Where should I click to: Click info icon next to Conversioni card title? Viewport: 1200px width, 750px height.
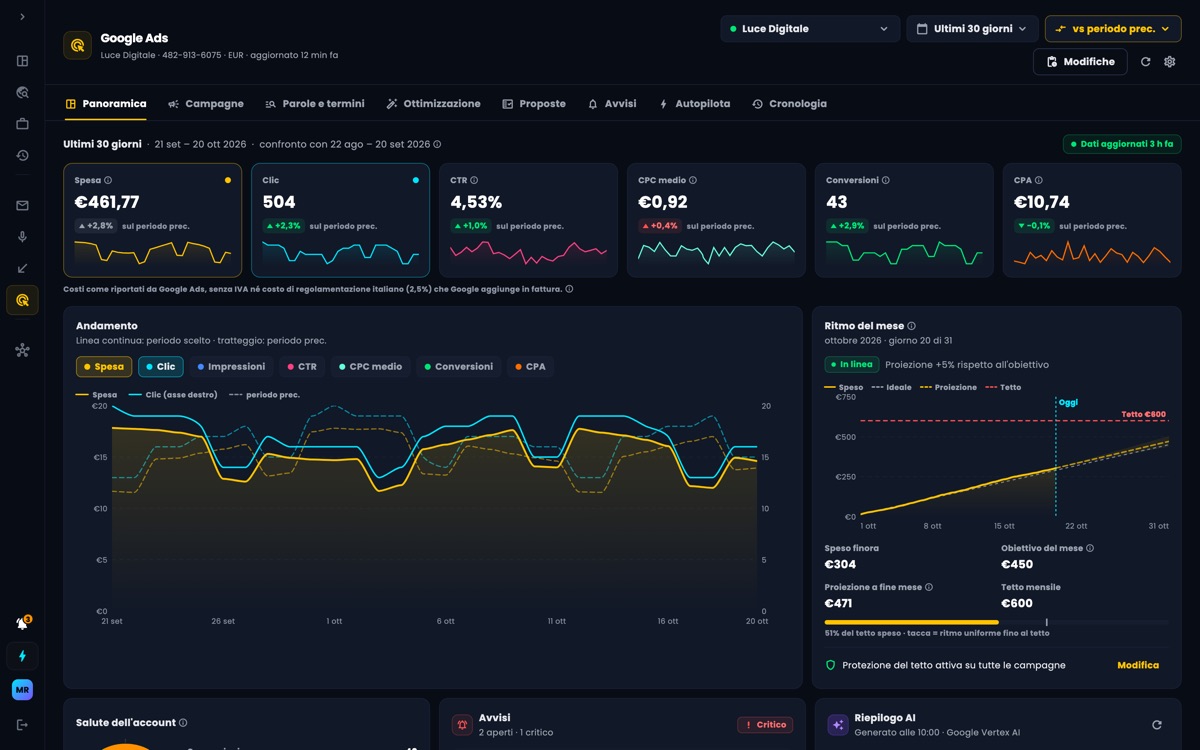886,181
